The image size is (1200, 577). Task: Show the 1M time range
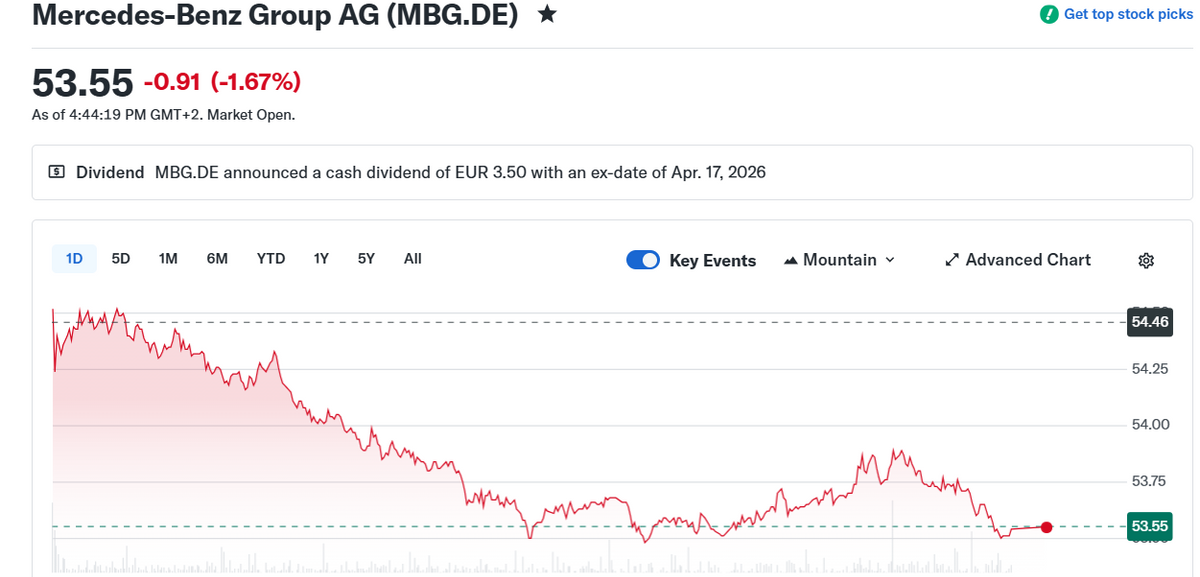coord(168,258)
